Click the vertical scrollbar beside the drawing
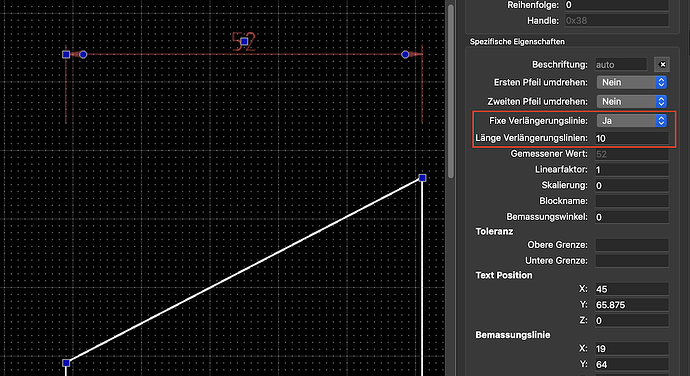The width and height of the screenshot is (690, 376). 451,92
